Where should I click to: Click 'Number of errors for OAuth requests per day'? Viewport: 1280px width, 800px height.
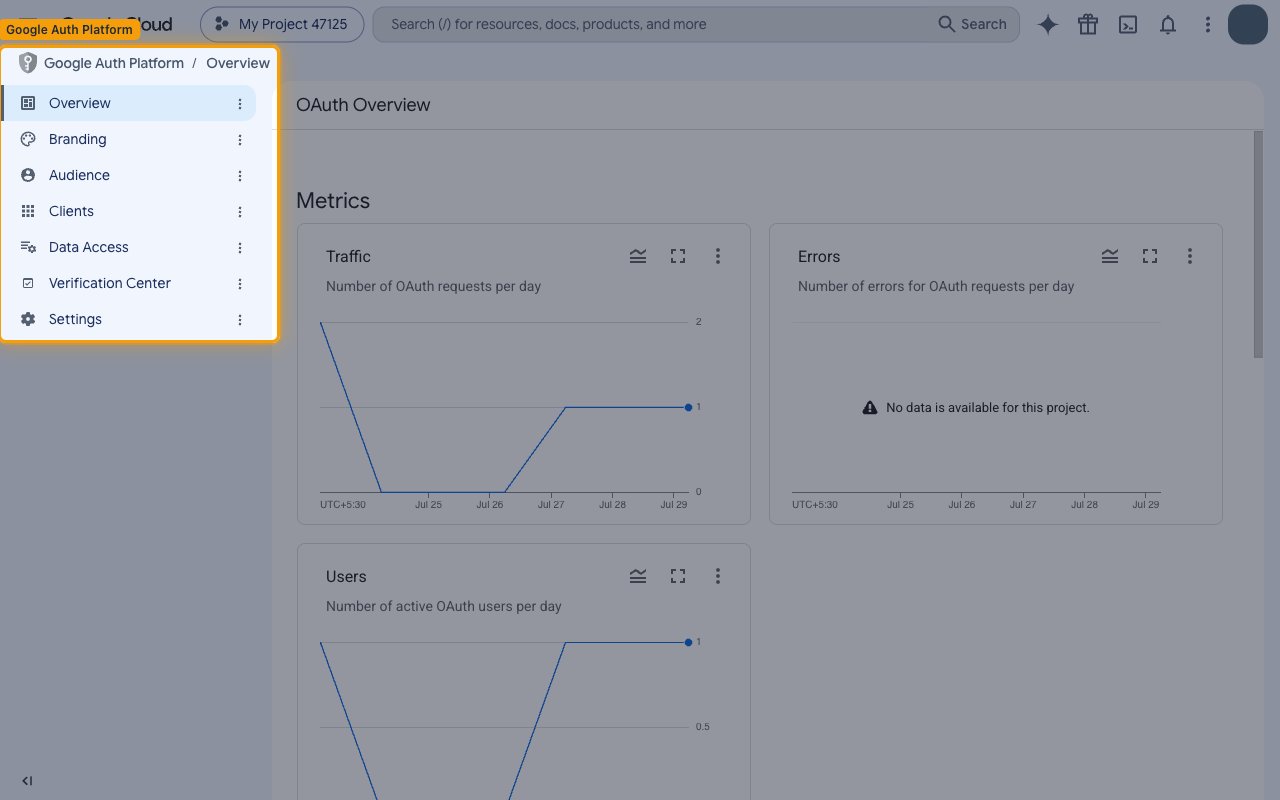(x=936, y=286)
